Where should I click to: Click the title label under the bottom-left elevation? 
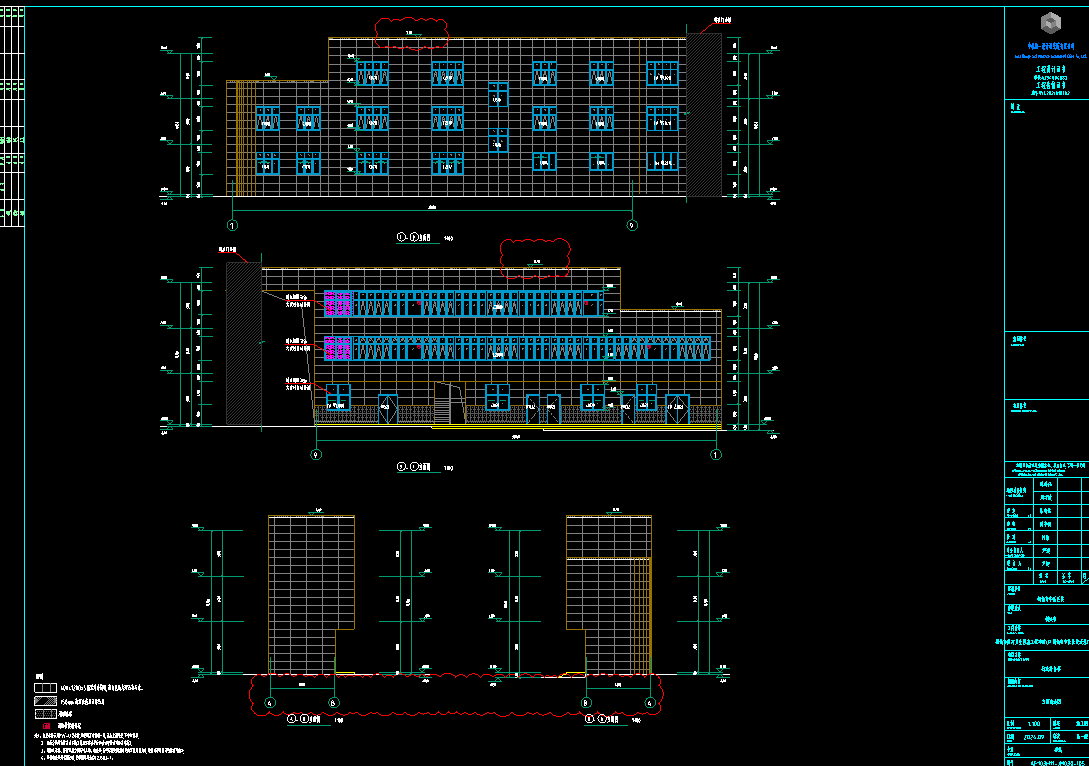coord(304,719)
